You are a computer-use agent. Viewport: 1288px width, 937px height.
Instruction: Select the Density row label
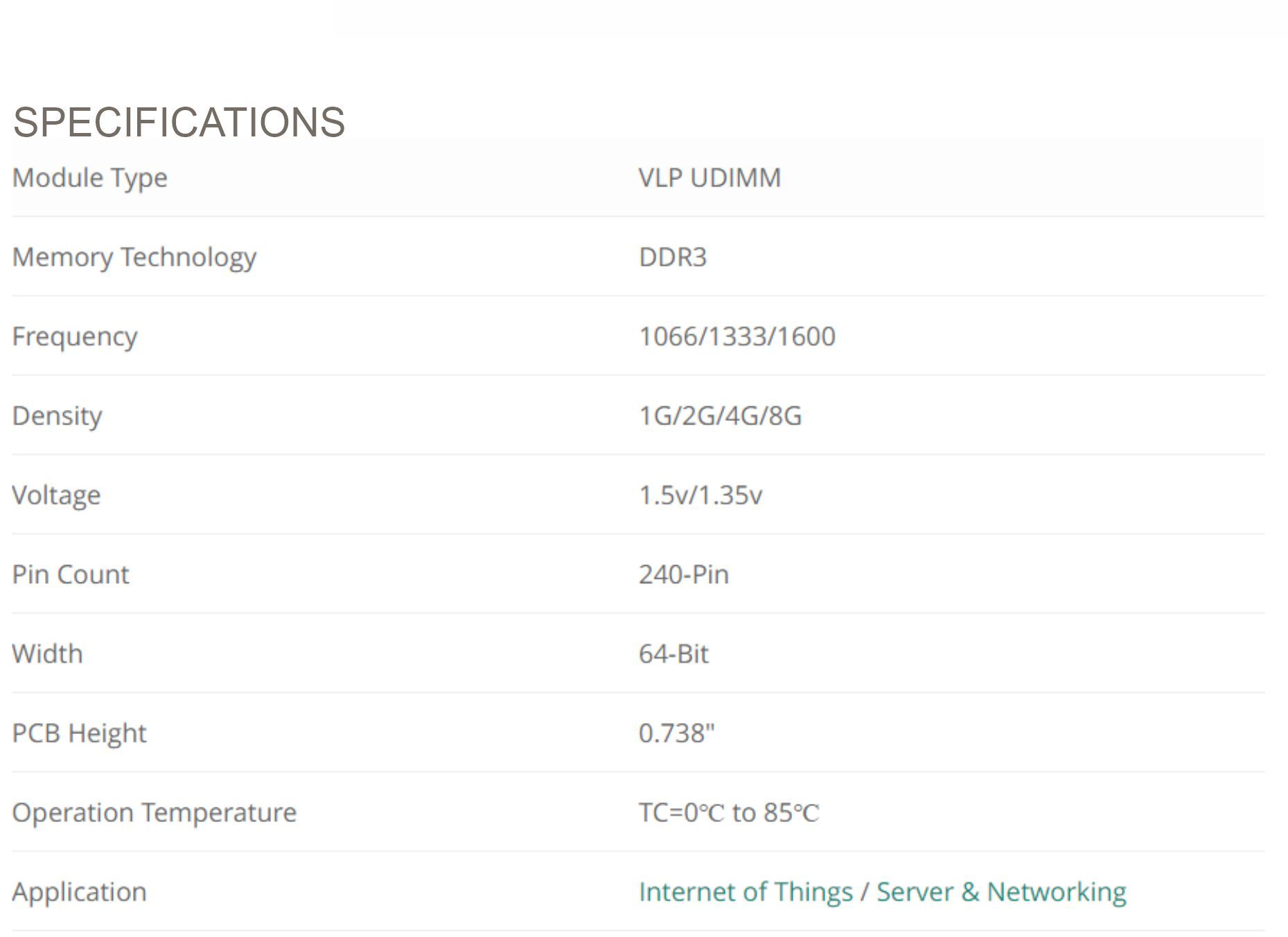tap(58, 417)
